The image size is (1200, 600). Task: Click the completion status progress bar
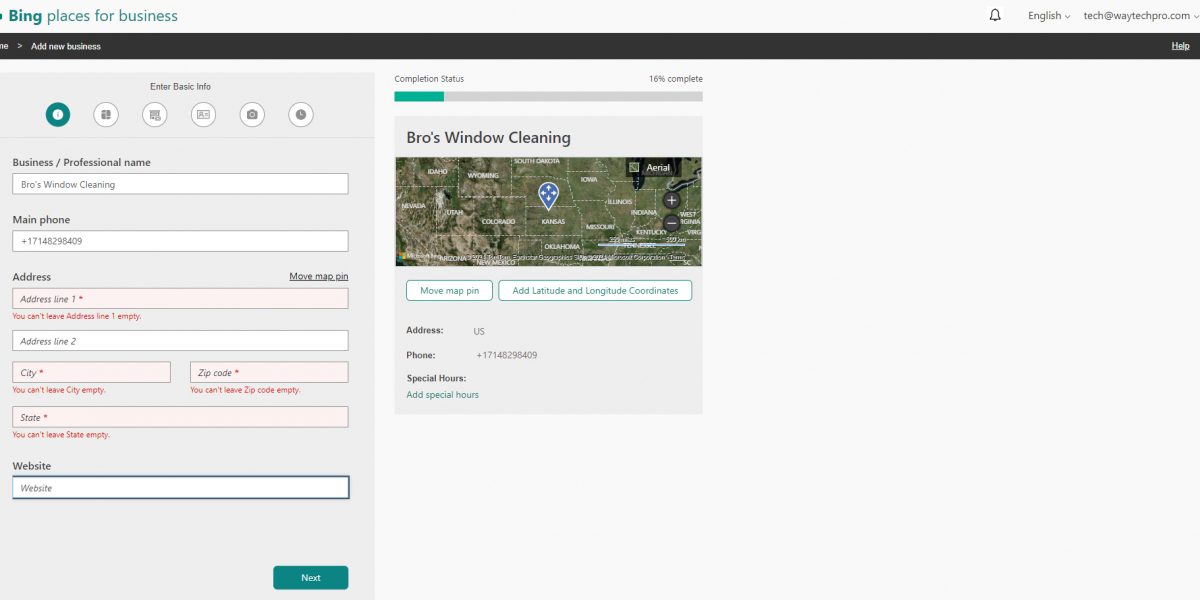(548, 97)
